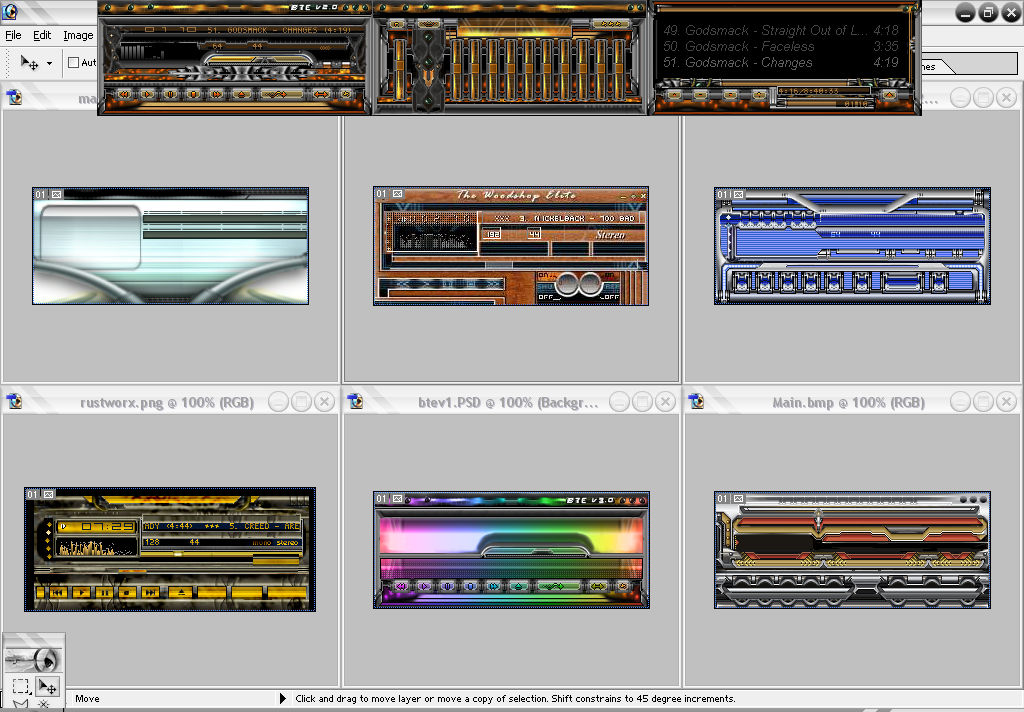1024x712 pixels.
Task: Open the tool preset dropdown arrow beside Move icon
Action: (x=49, y=63)
